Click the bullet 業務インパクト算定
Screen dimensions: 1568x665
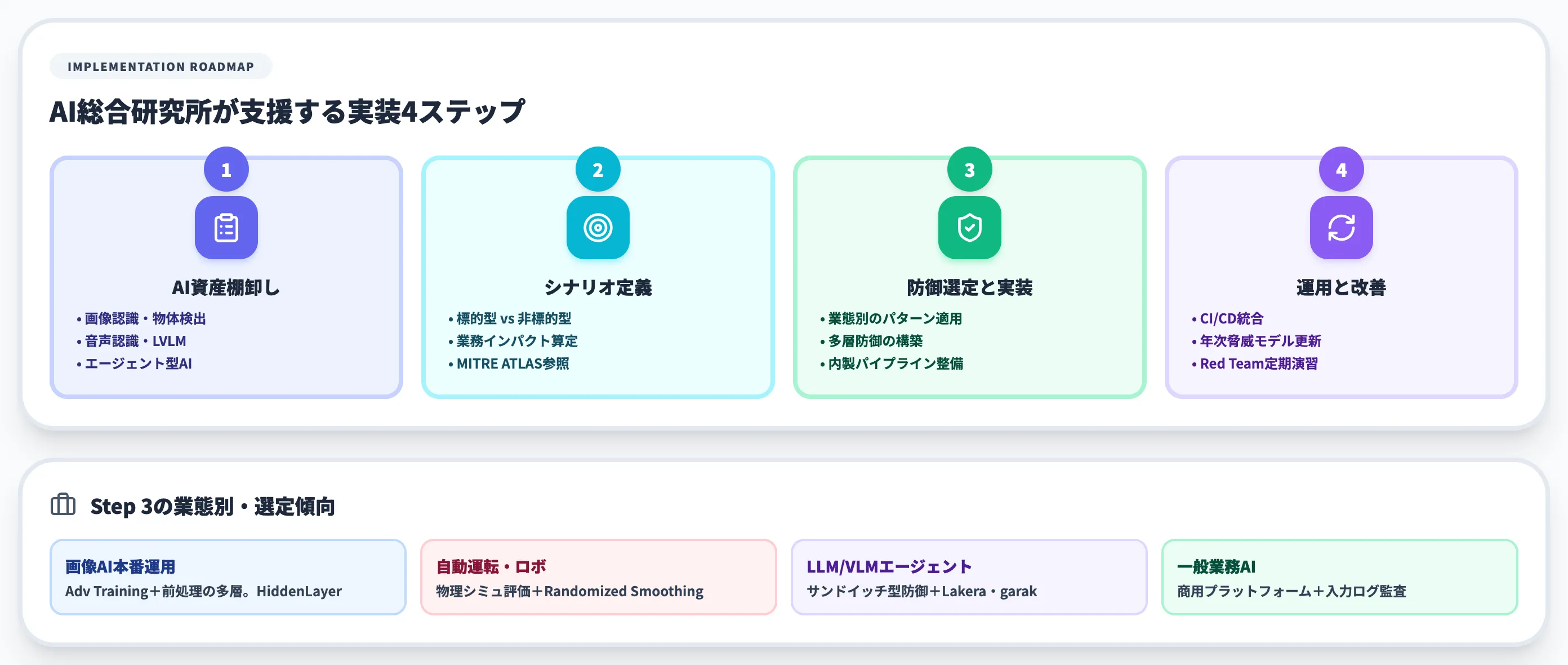(x=513, y=341)
